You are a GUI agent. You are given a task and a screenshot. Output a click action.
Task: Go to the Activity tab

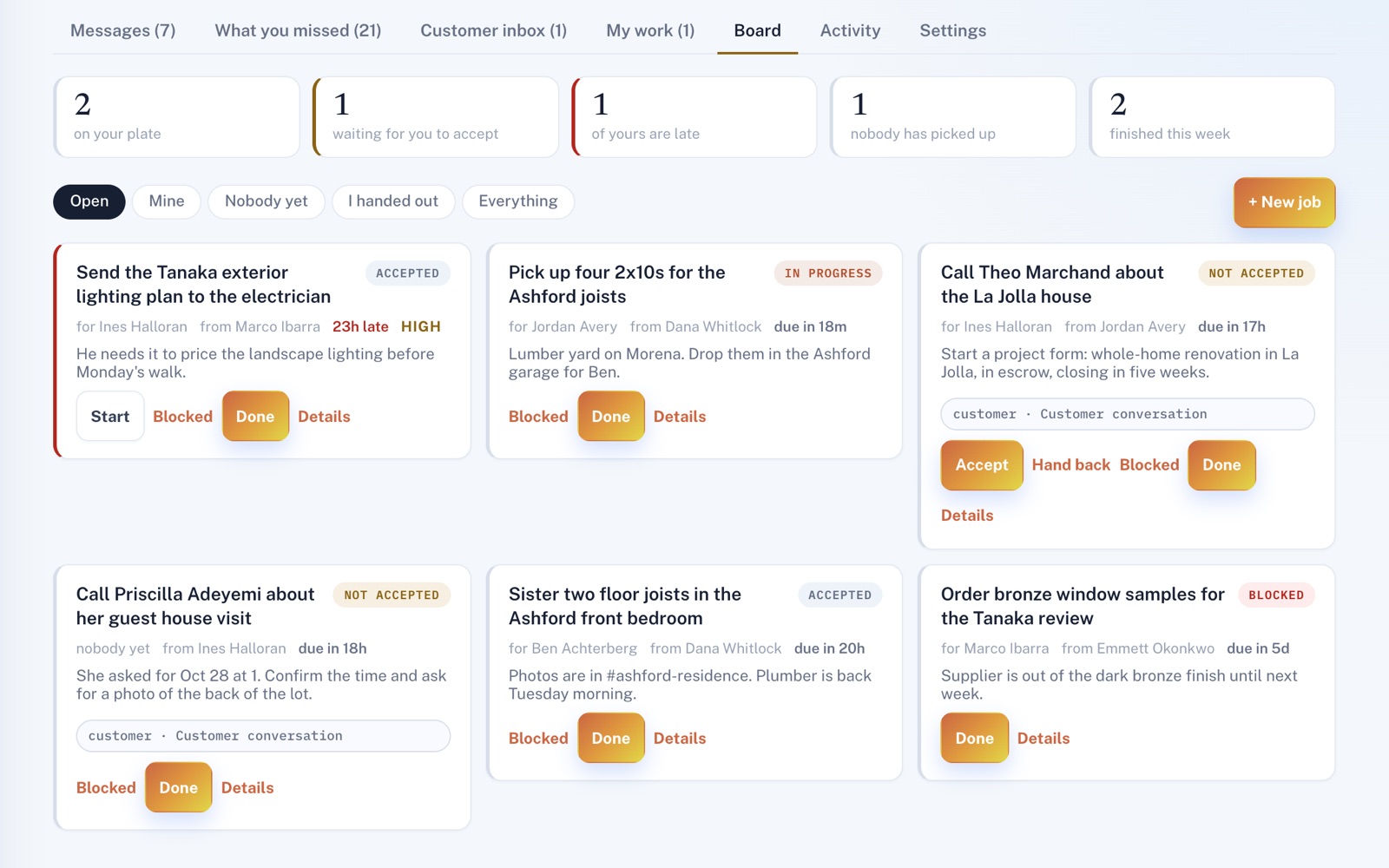pyautogui.click(x=850, y=30)
